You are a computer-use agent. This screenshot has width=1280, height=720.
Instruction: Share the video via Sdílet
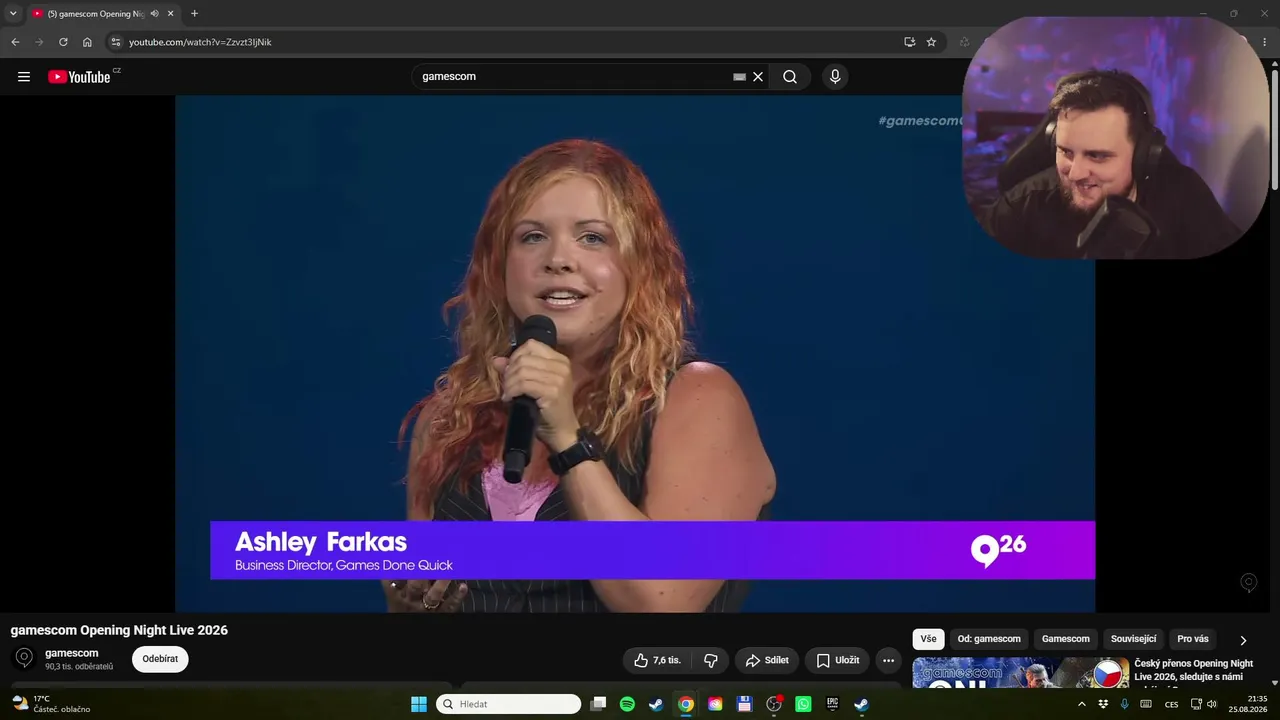767,660
